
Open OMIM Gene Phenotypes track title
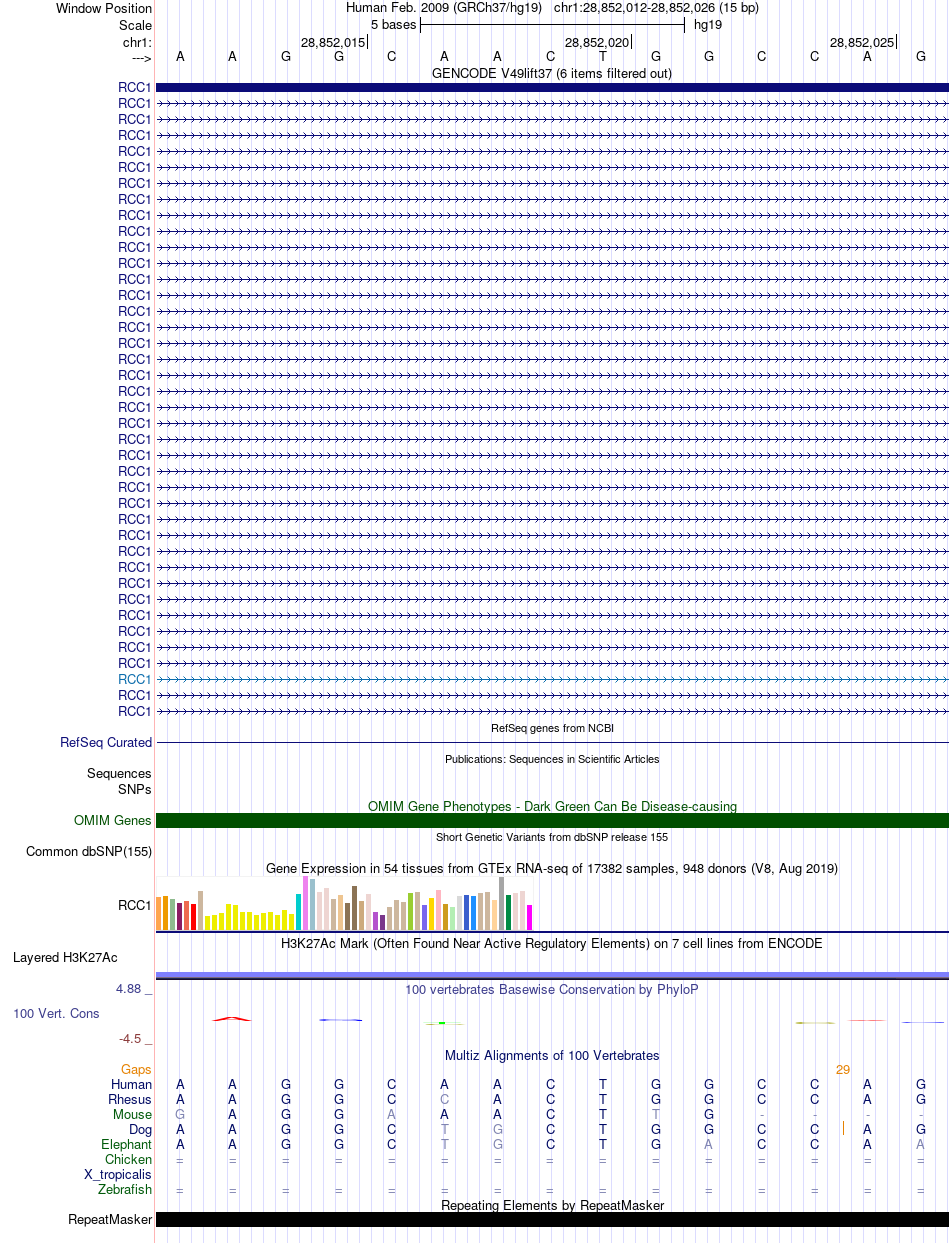pyautogui.click(x=552, y=806)
